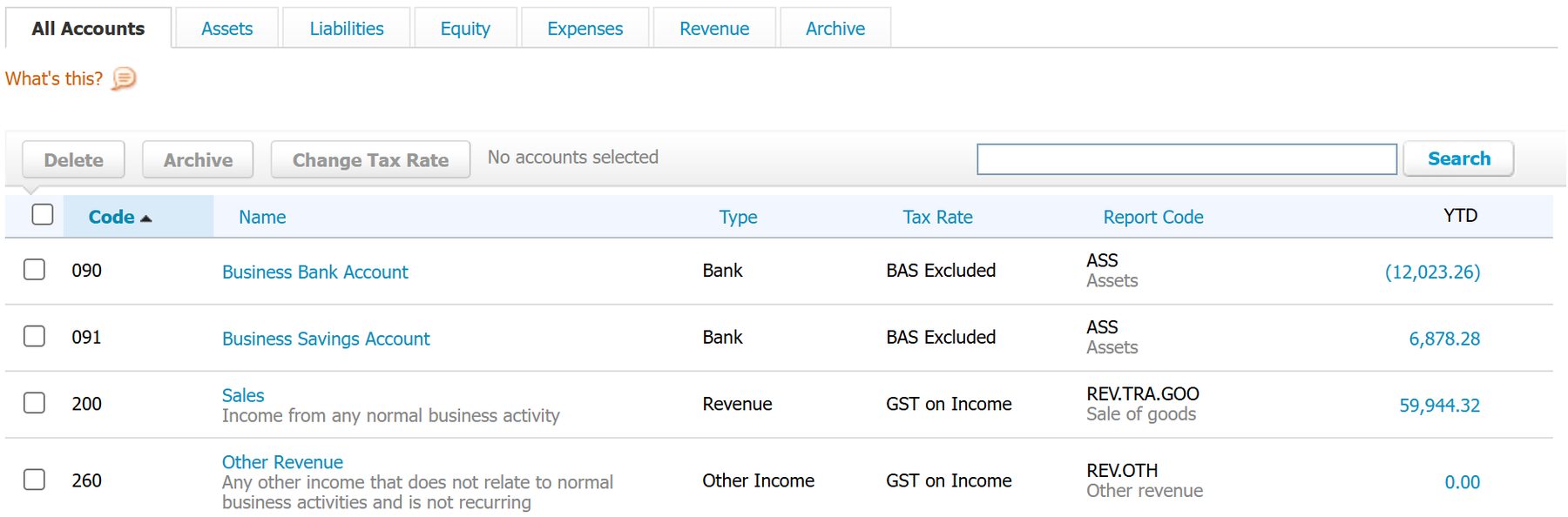
Task: Click the Change Tax Rate button
Action: coord(370,160)
